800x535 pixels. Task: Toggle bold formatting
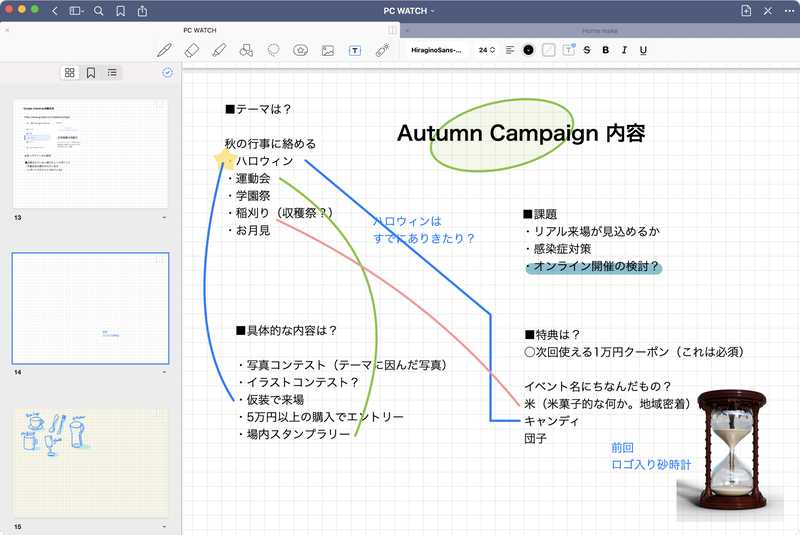pyautogui.click(x=606, y=50)
